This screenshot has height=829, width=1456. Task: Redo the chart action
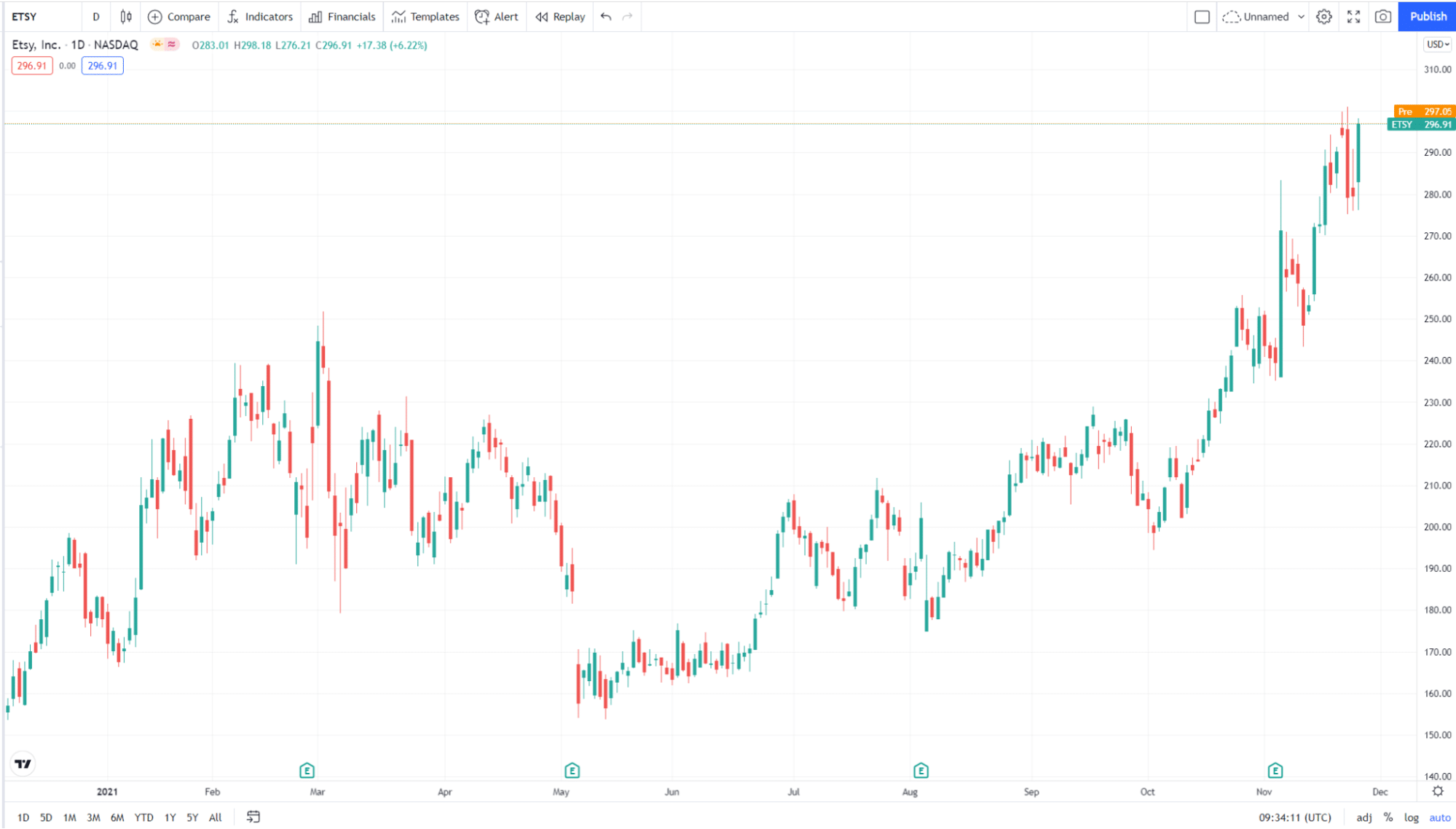coord(628,16)
